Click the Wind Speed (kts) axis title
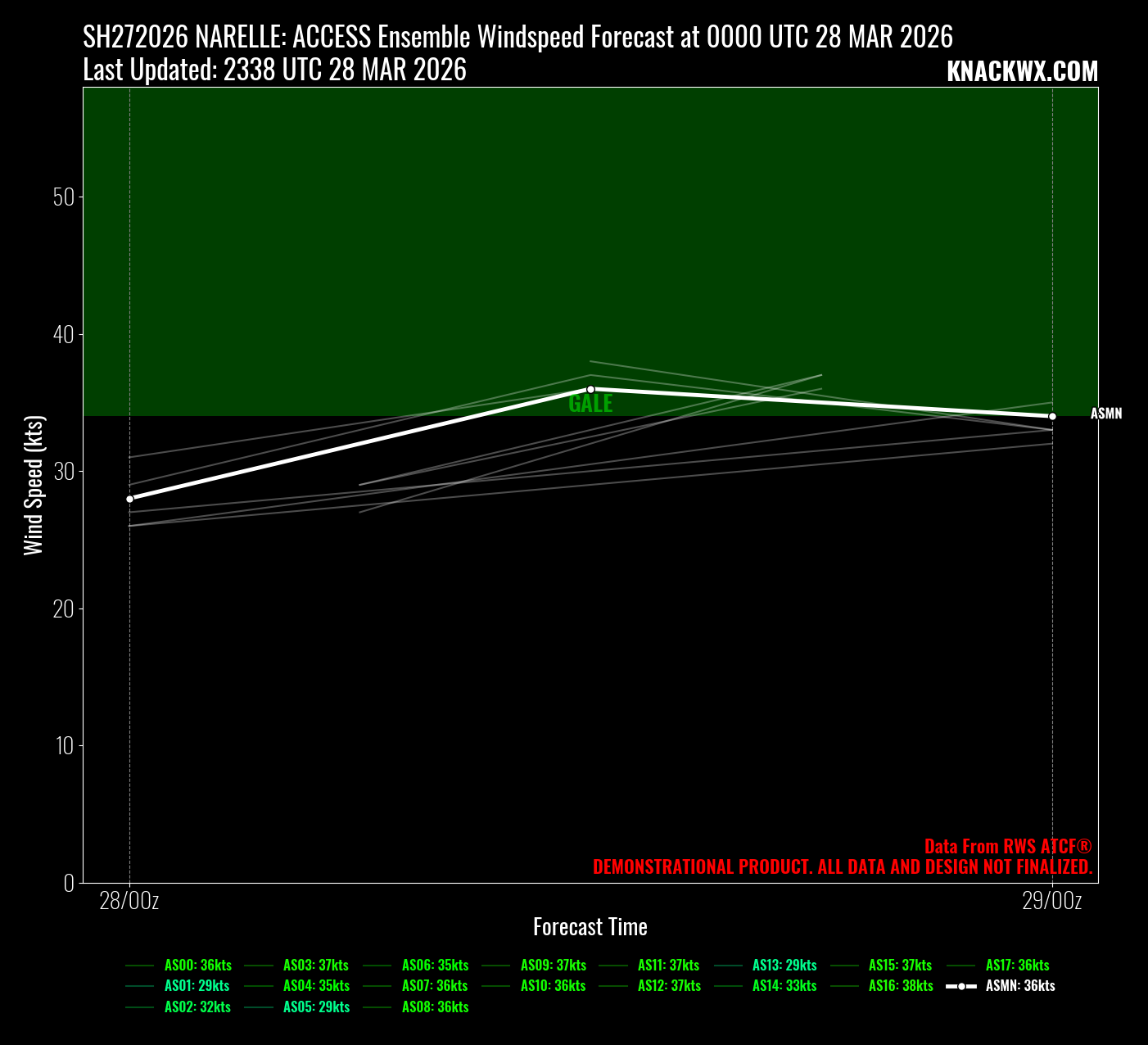1148x1045 pixels. (x=34, y=485)
